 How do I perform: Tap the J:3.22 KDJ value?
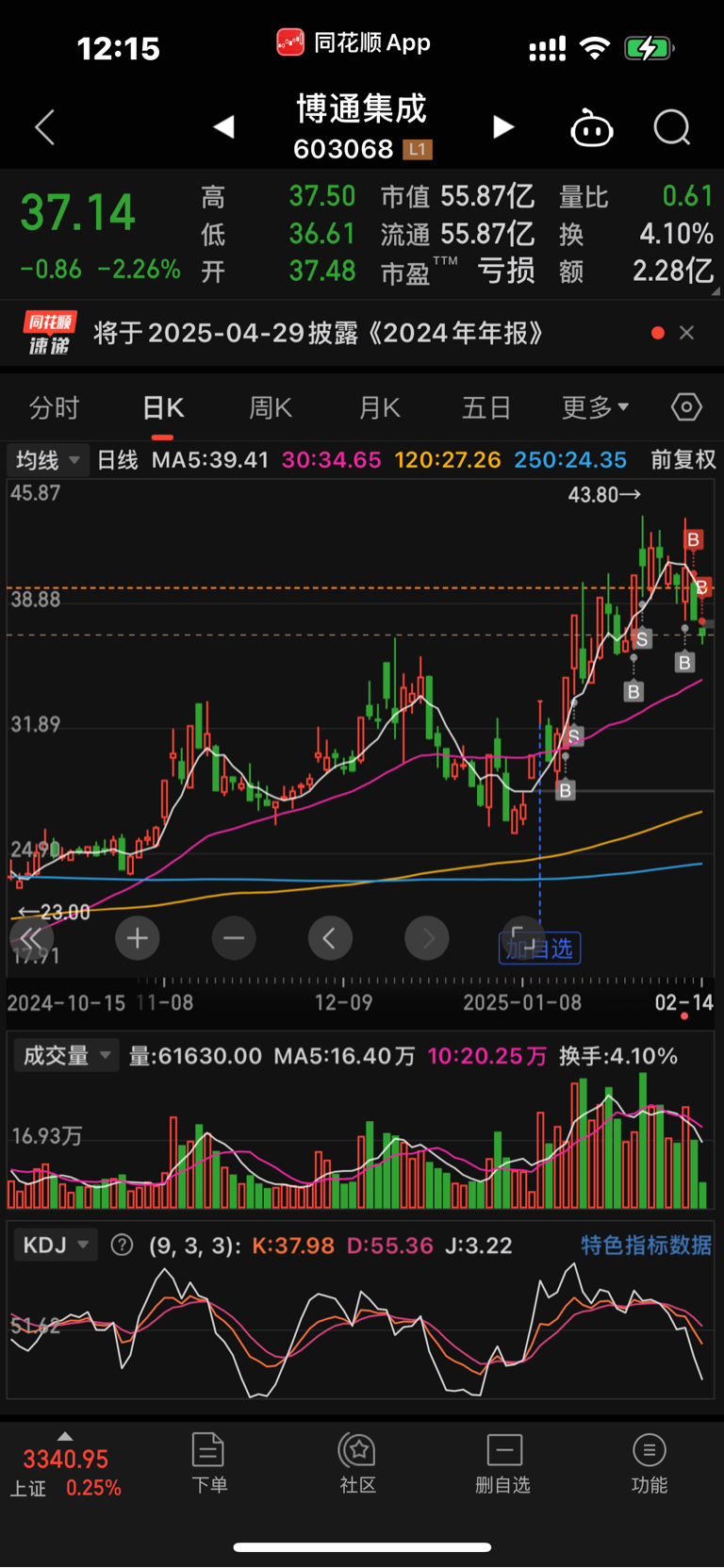(x=479, y=1246)
